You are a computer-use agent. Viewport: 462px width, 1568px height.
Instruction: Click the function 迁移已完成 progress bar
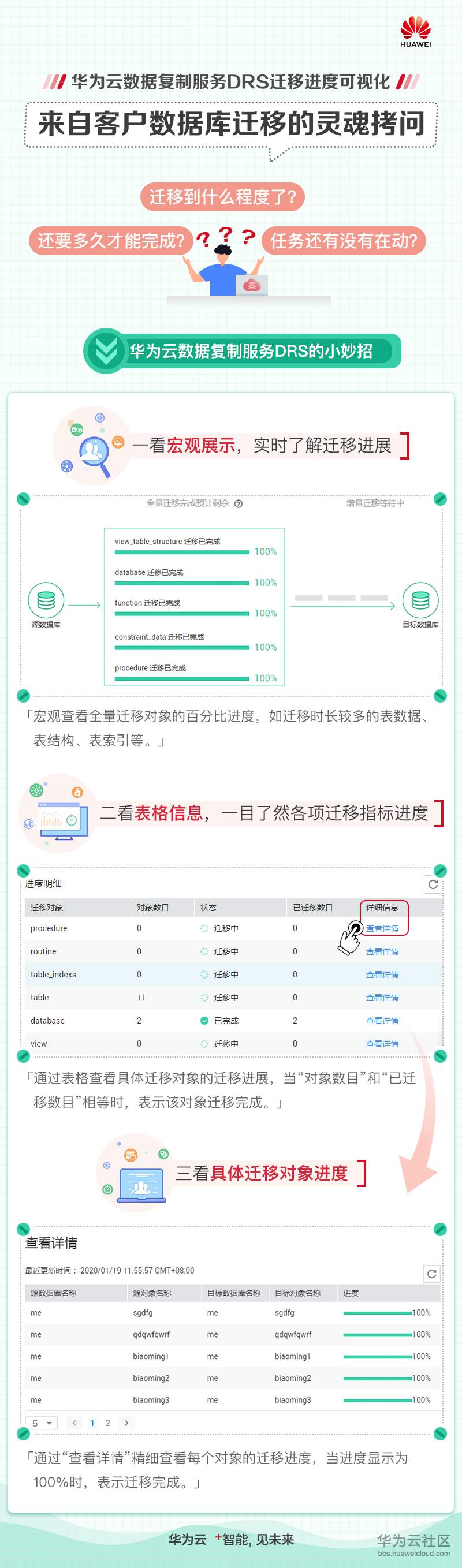coord(182,614)
